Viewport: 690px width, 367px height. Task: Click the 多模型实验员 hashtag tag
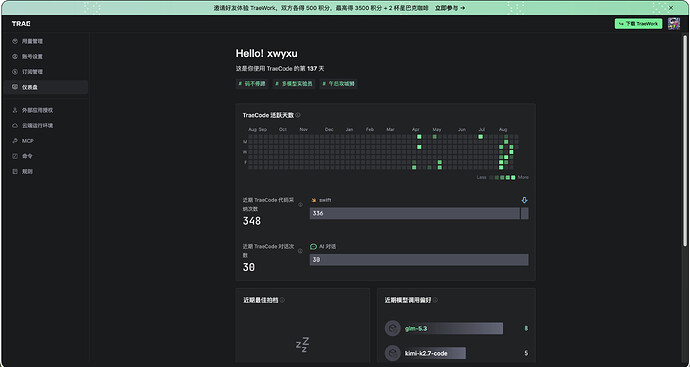pyautogui.click(x=294, y=84)
